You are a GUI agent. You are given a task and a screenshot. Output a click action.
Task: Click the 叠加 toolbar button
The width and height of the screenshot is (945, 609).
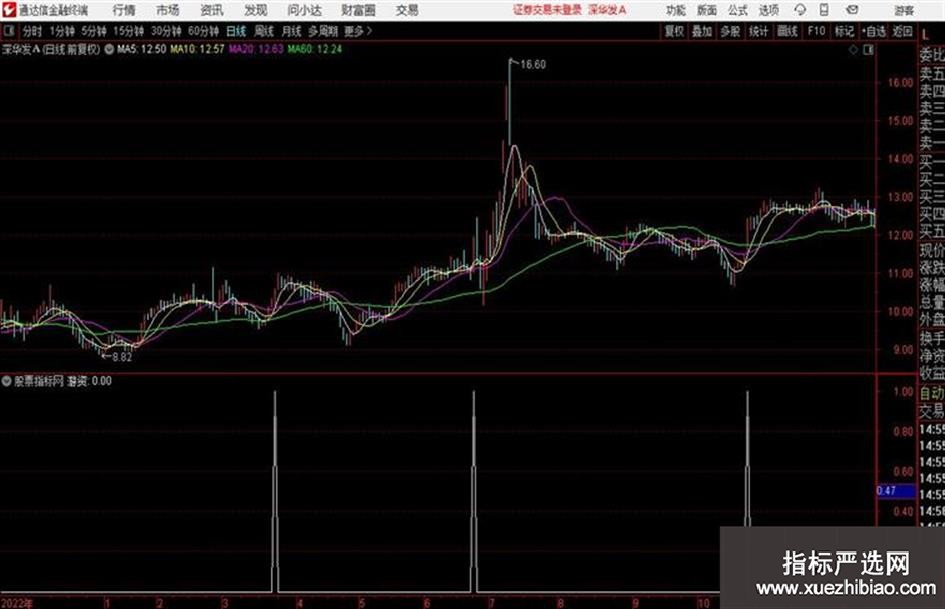(x=702, y=31)
